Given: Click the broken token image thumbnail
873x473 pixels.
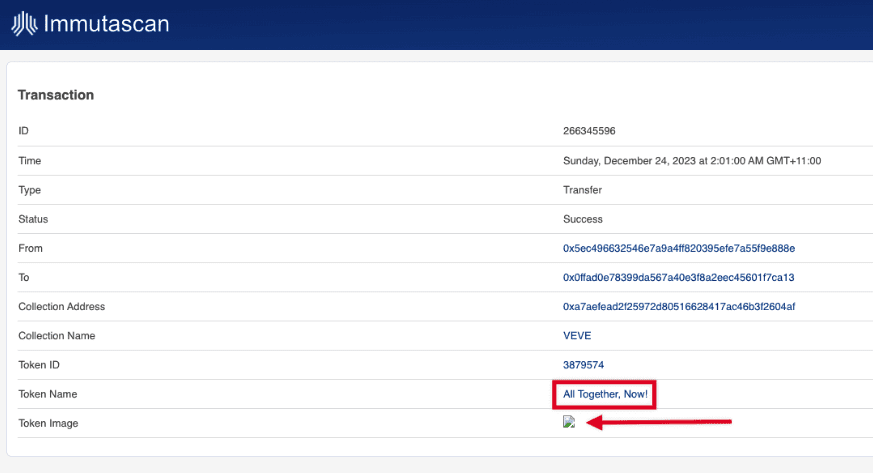Looking at the screenshot, I should [568, 422].
